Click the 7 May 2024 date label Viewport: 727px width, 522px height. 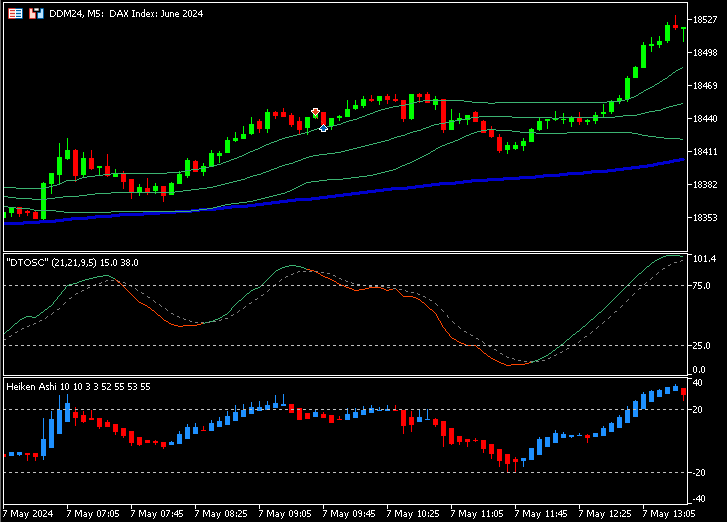click(x=28, y=514)
